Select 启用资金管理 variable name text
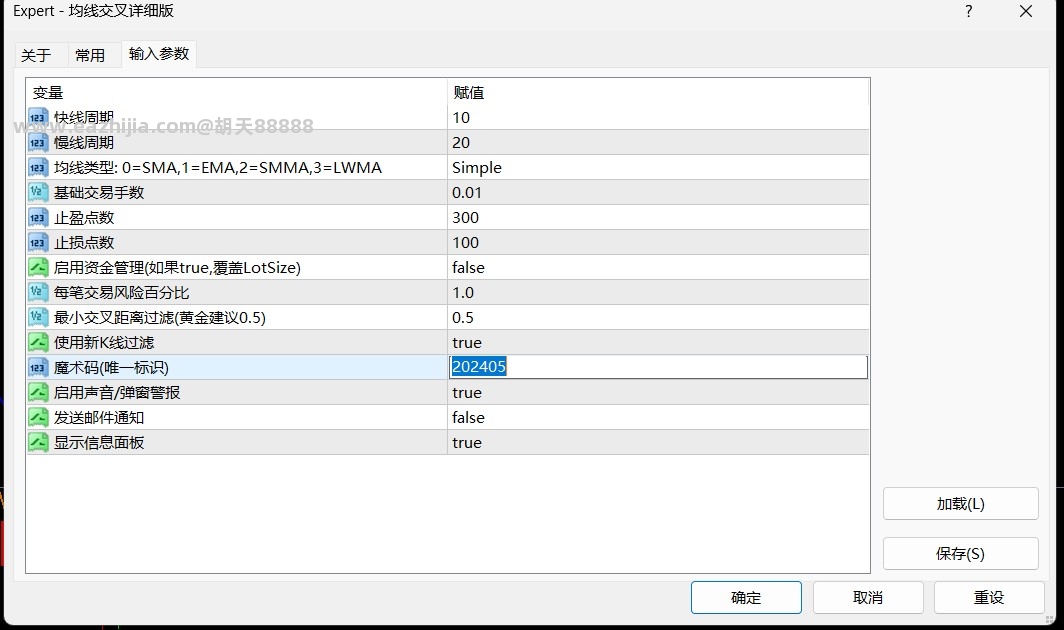The height and width of the screenshot is (630, 1064). (x=177, y=267)
